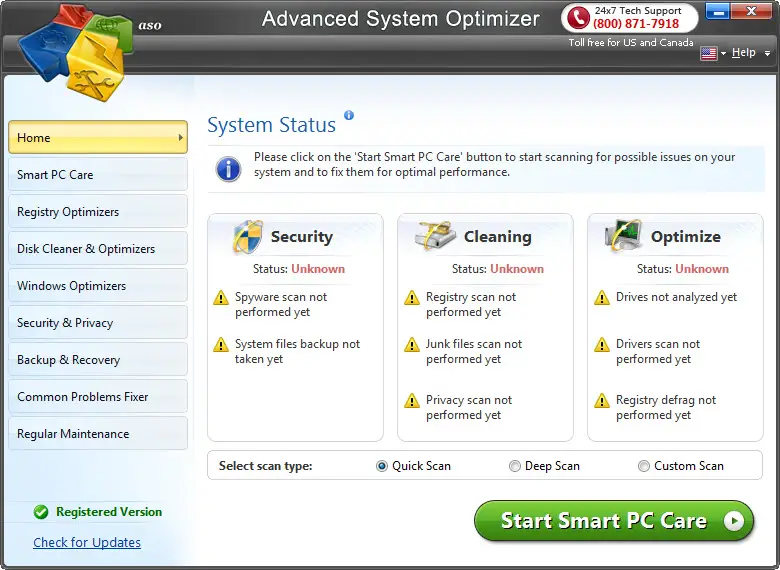Viewport: 780px width, 570px height.
Task: Click the large blue information icon
Action: click(228, 169)
